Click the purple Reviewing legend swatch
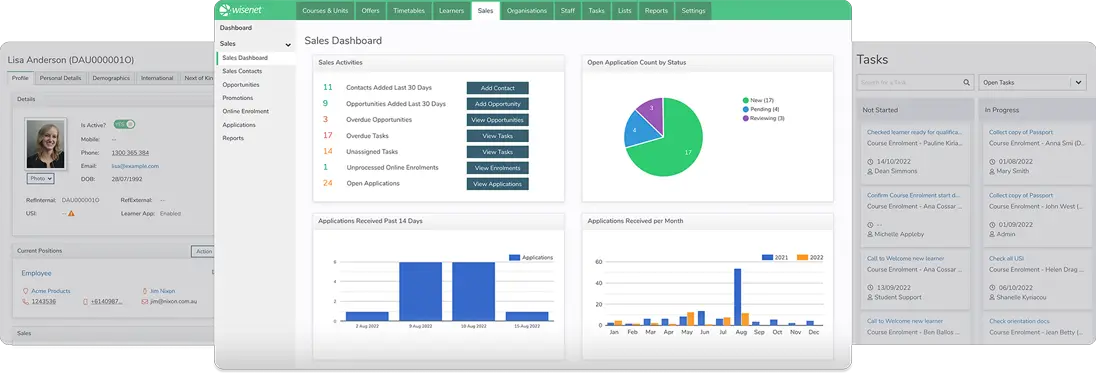 [746, 119]
